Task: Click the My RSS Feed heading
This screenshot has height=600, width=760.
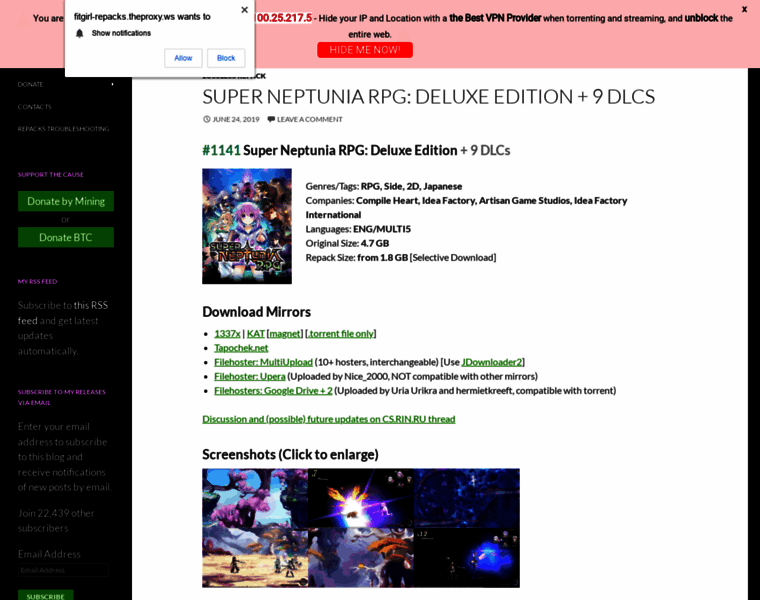Action: click(37, 282)
